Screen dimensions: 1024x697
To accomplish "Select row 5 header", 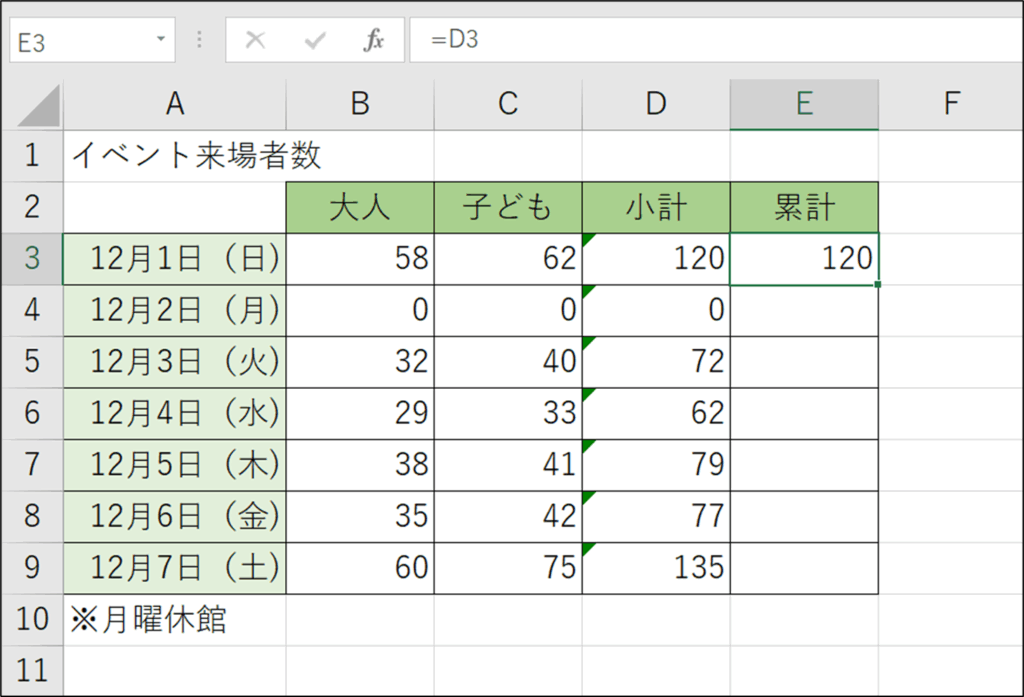I will [32, 362].
